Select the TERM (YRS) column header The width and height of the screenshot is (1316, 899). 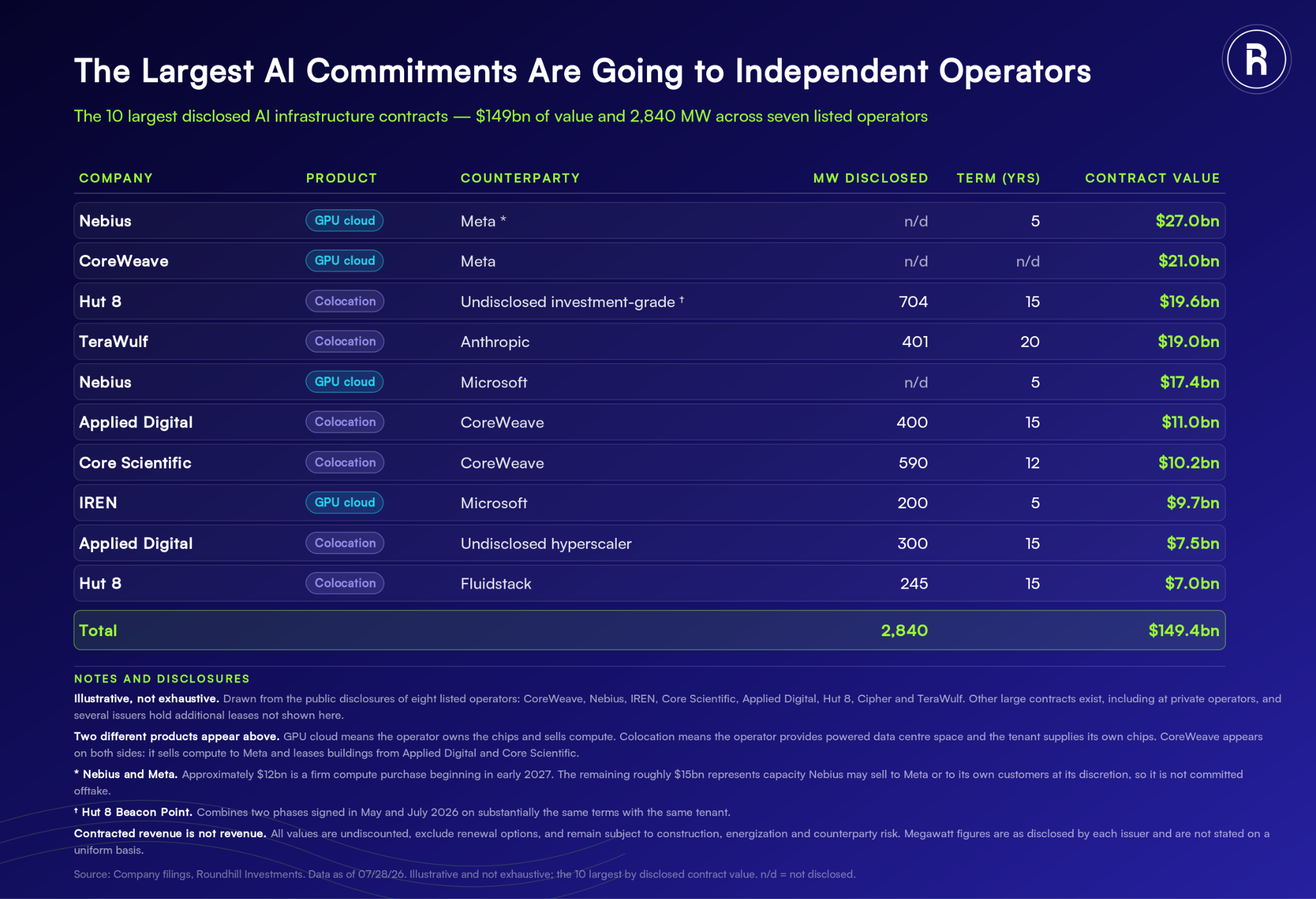(x=998, y=178)
